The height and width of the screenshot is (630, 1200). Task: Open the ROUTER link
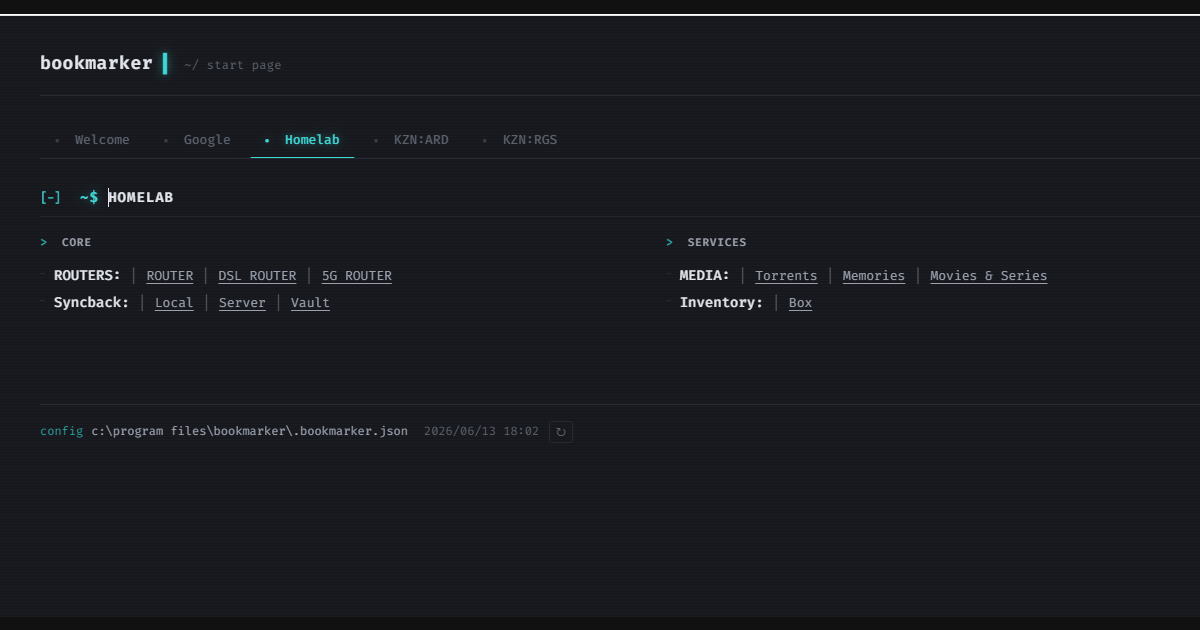tap(170, 276)
